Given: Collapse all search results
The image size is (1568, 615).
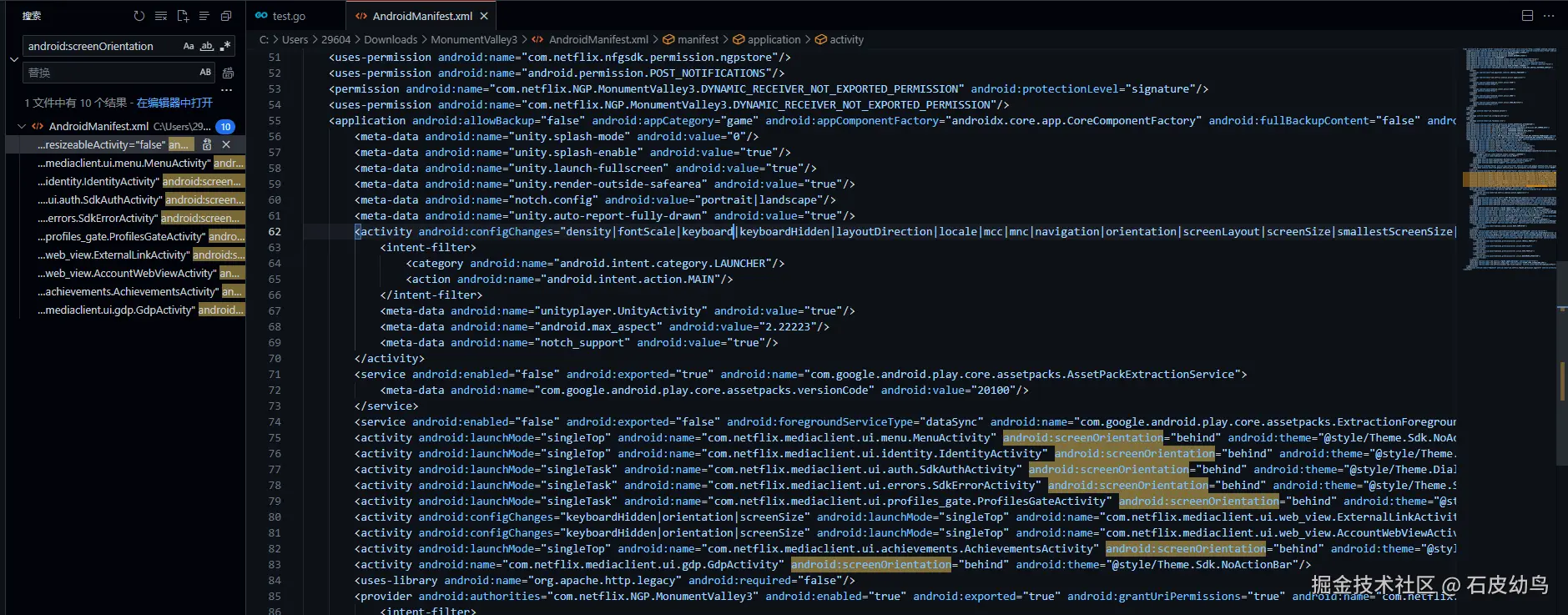Looking at the screenshot, I should tap(225, 16).
